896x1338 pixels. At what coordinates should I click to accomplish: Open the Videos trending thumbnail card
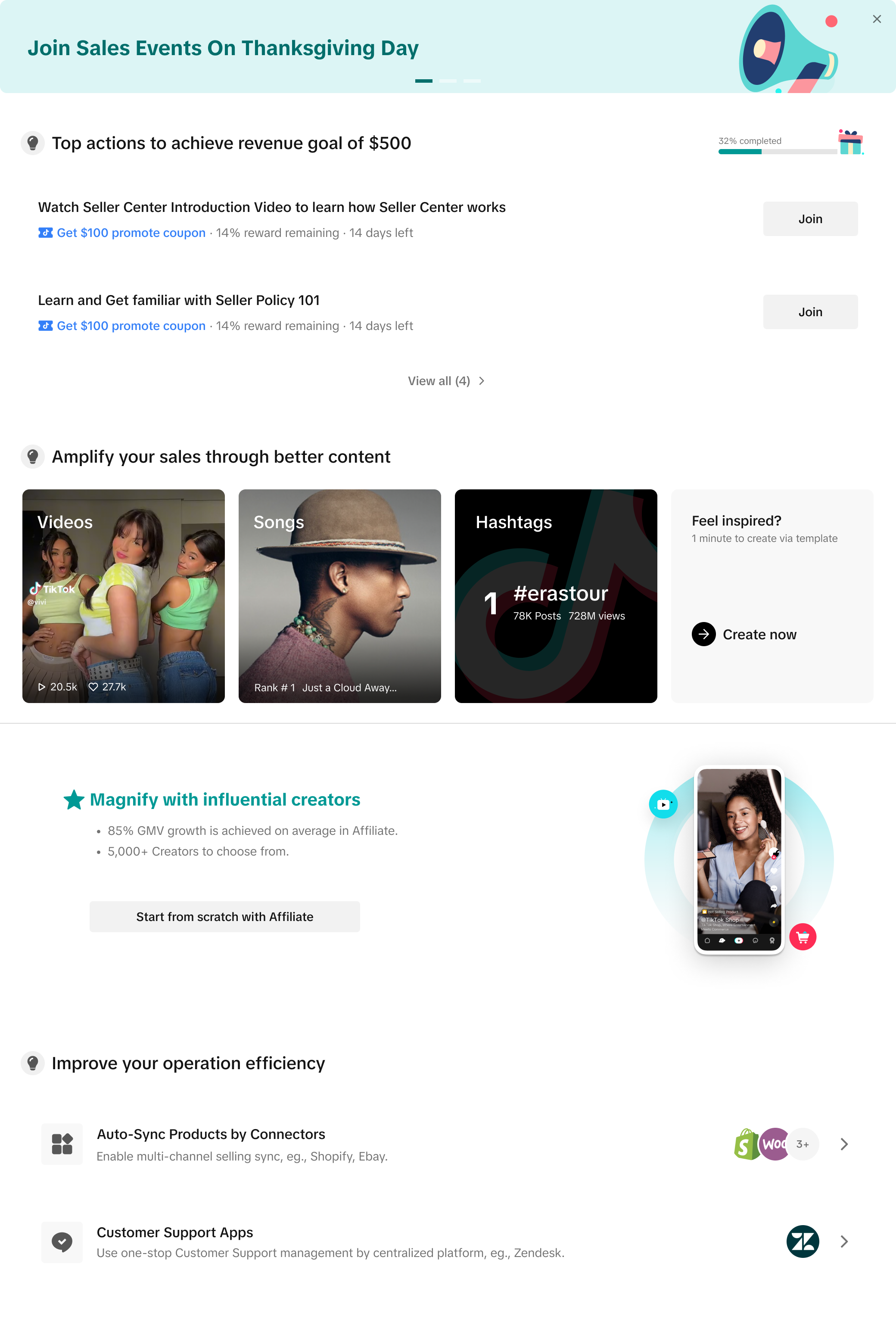pyautogui.click(x=124, y=596)
